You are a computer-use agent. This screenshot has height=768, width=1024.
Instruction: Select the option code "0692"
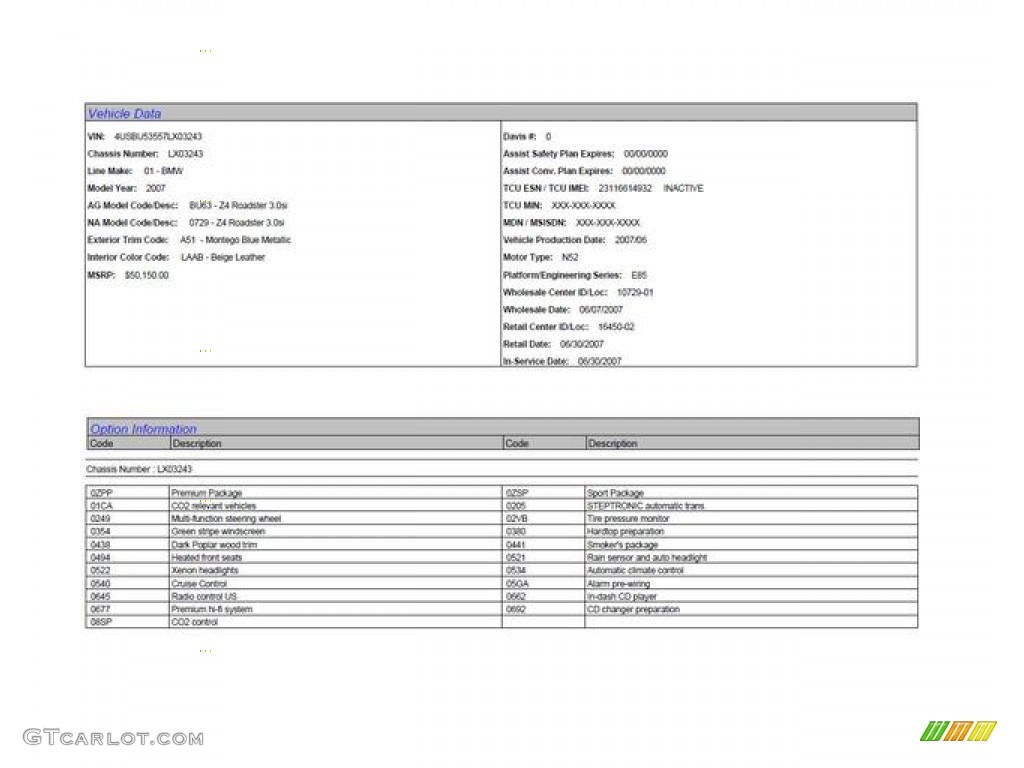[x=516, y=609]
